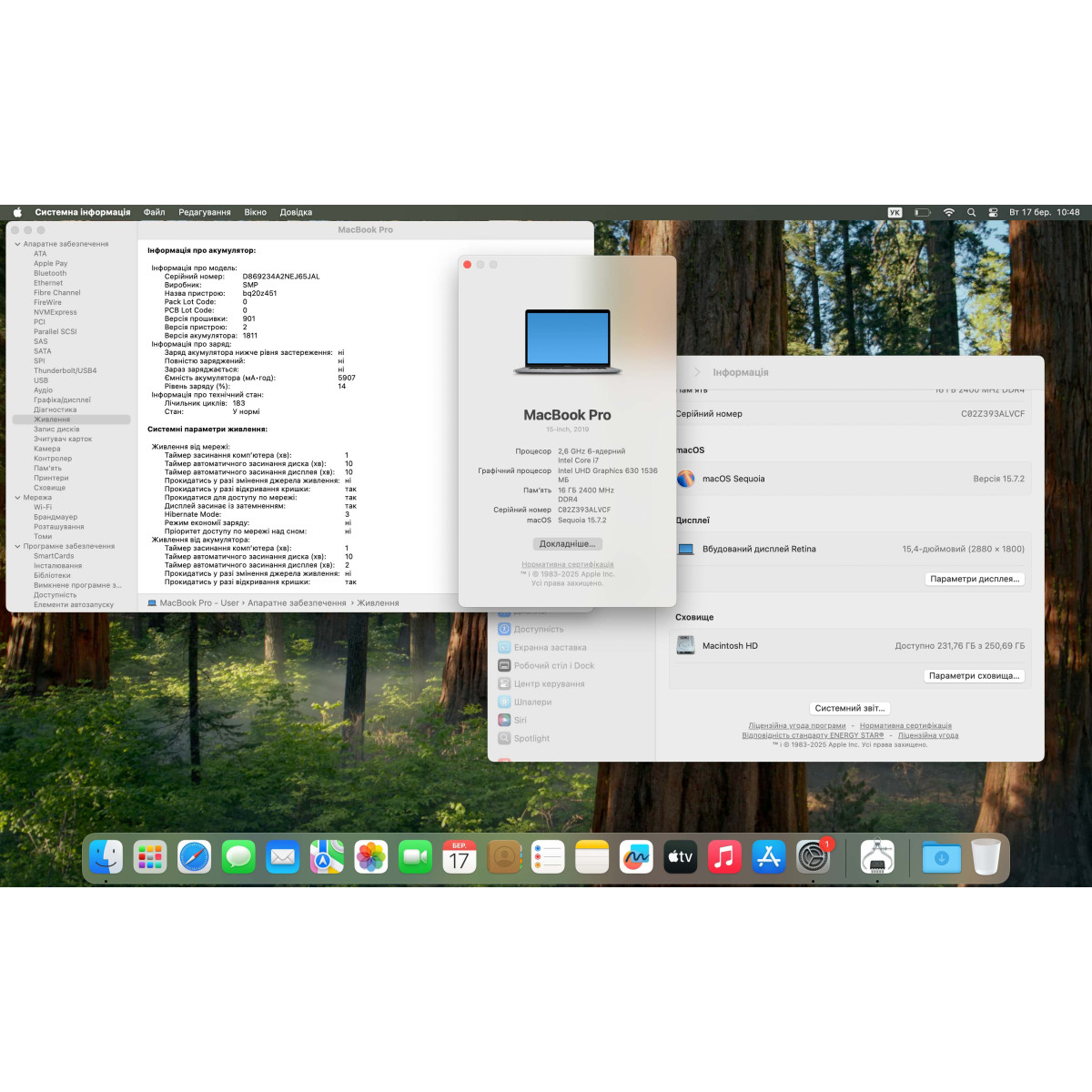
Task: Click the Wi-Fi status icon in menu bar
Action: 948,212
